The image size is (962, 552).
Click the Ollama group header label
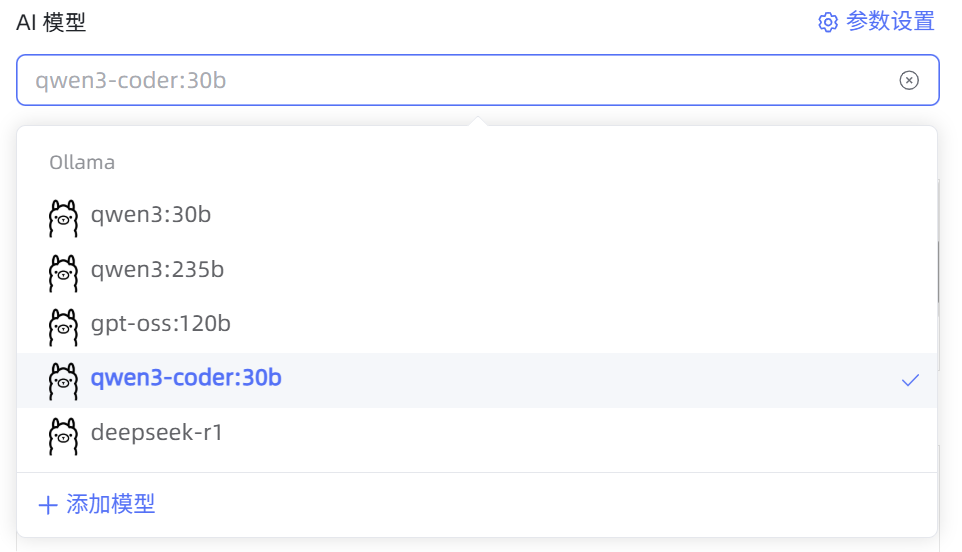coord(82,162)
